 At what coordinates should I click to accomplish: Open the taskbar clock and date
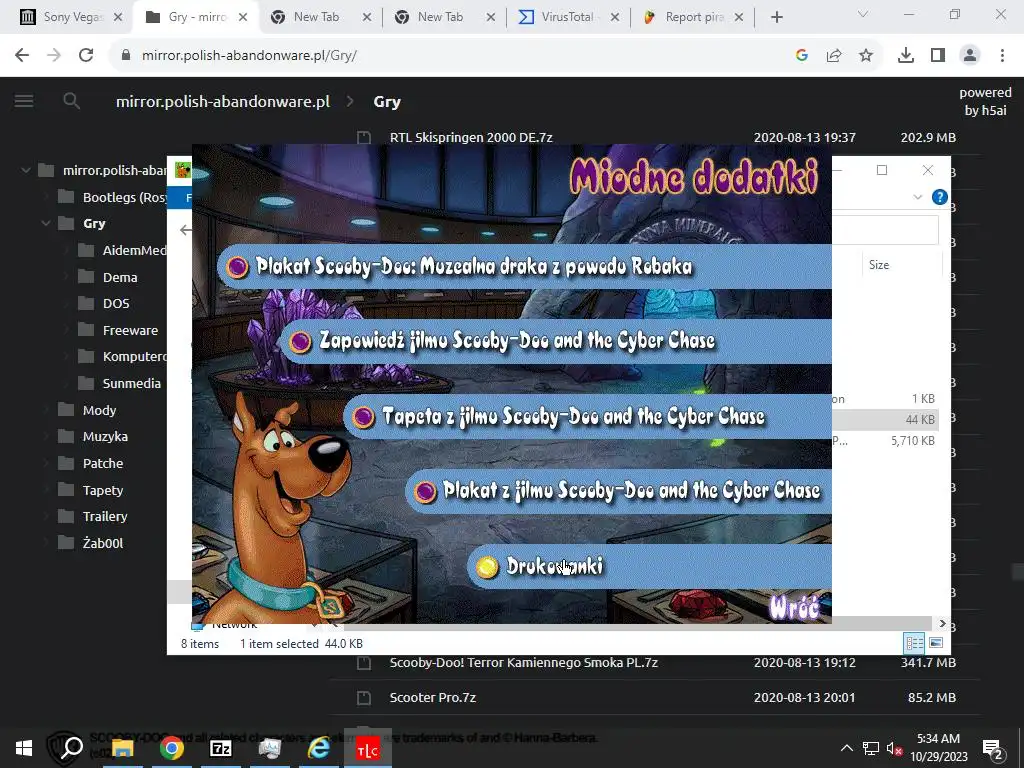pyautogui.click(x=938, y=748)
